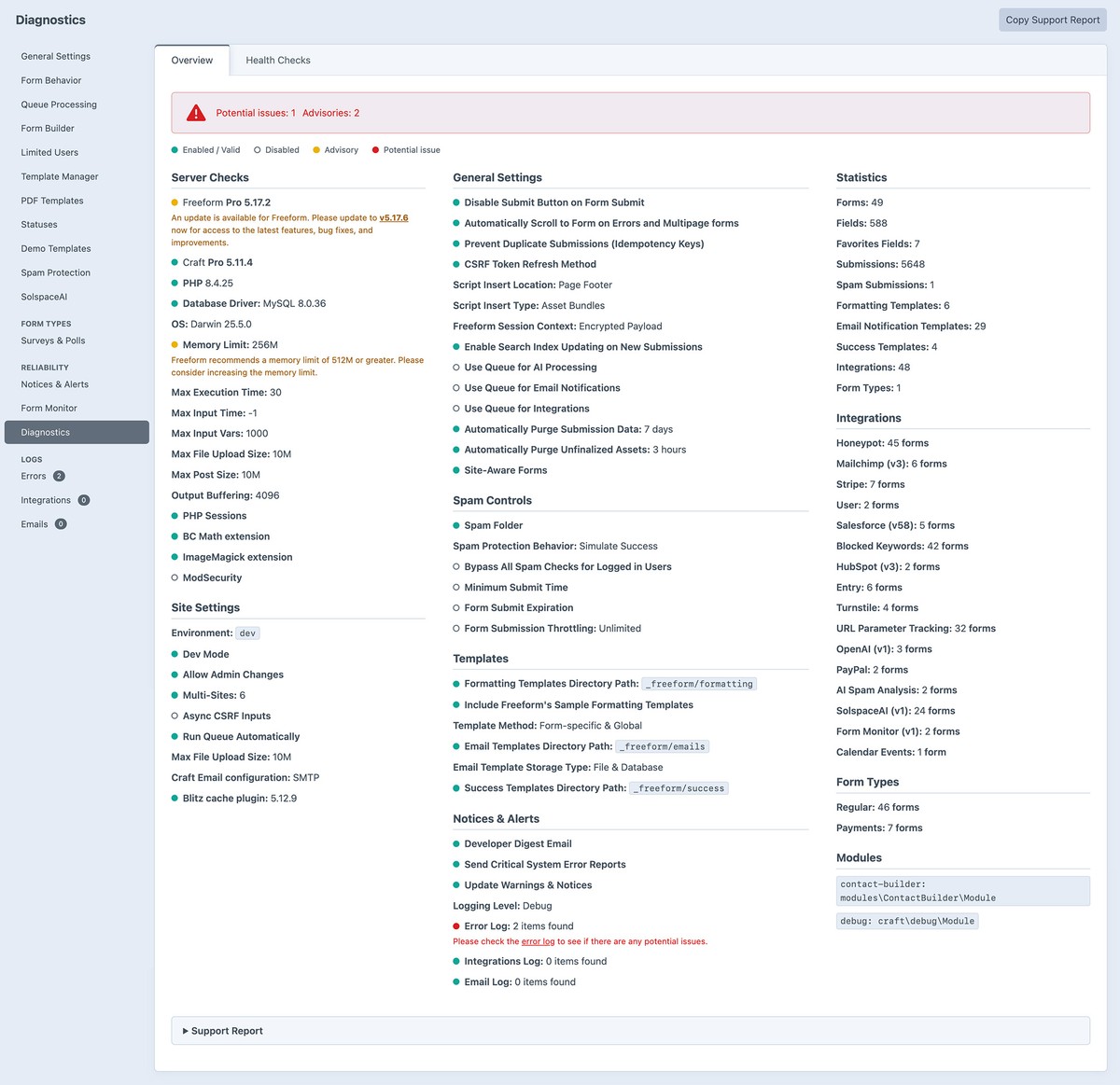Open Emails log in sidebar
The width and height of the screenshot is (1120, 1085).
click(x=35, y=524)
